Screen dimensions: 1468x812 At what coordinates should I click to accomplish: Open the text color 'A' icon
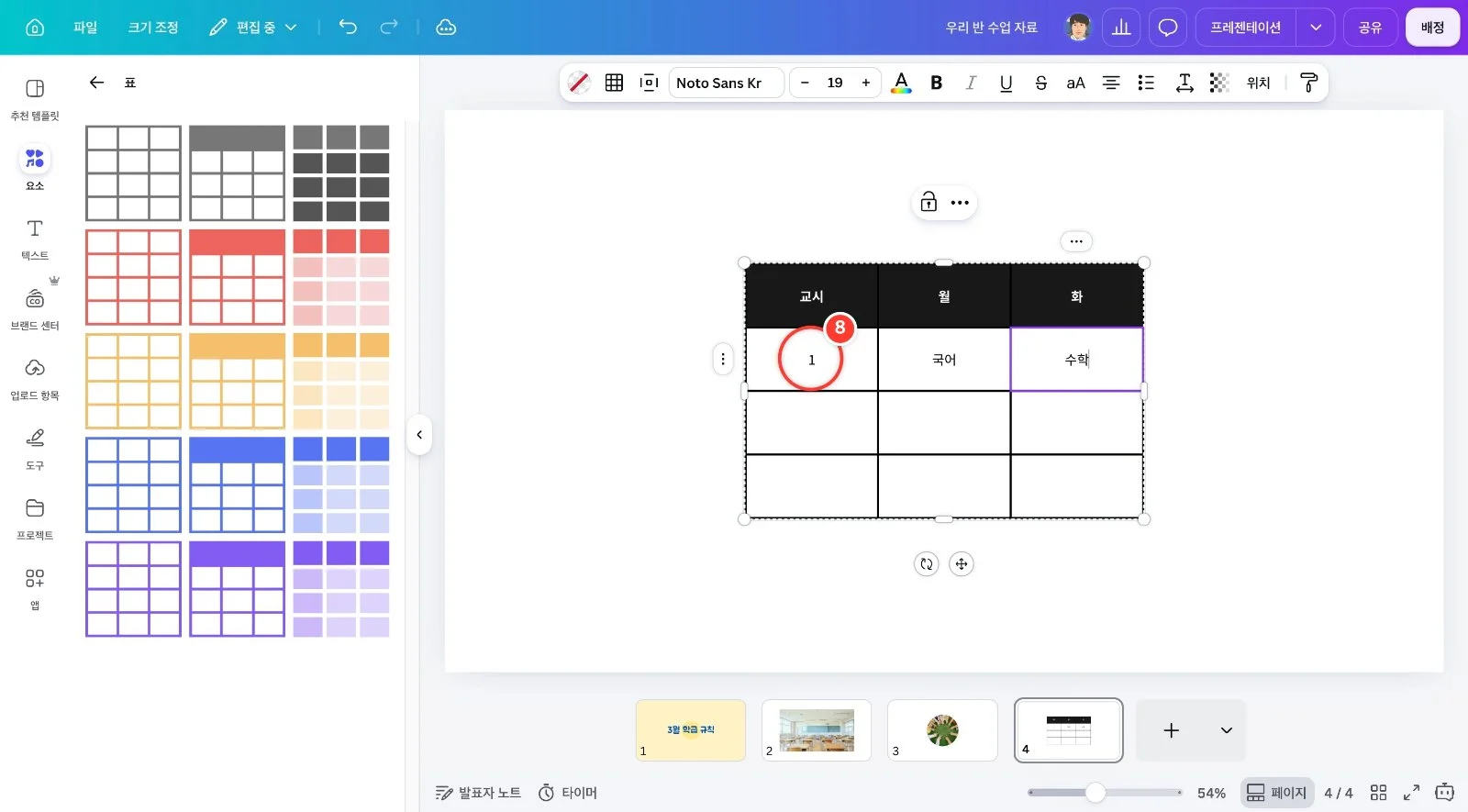coord(902,83)
